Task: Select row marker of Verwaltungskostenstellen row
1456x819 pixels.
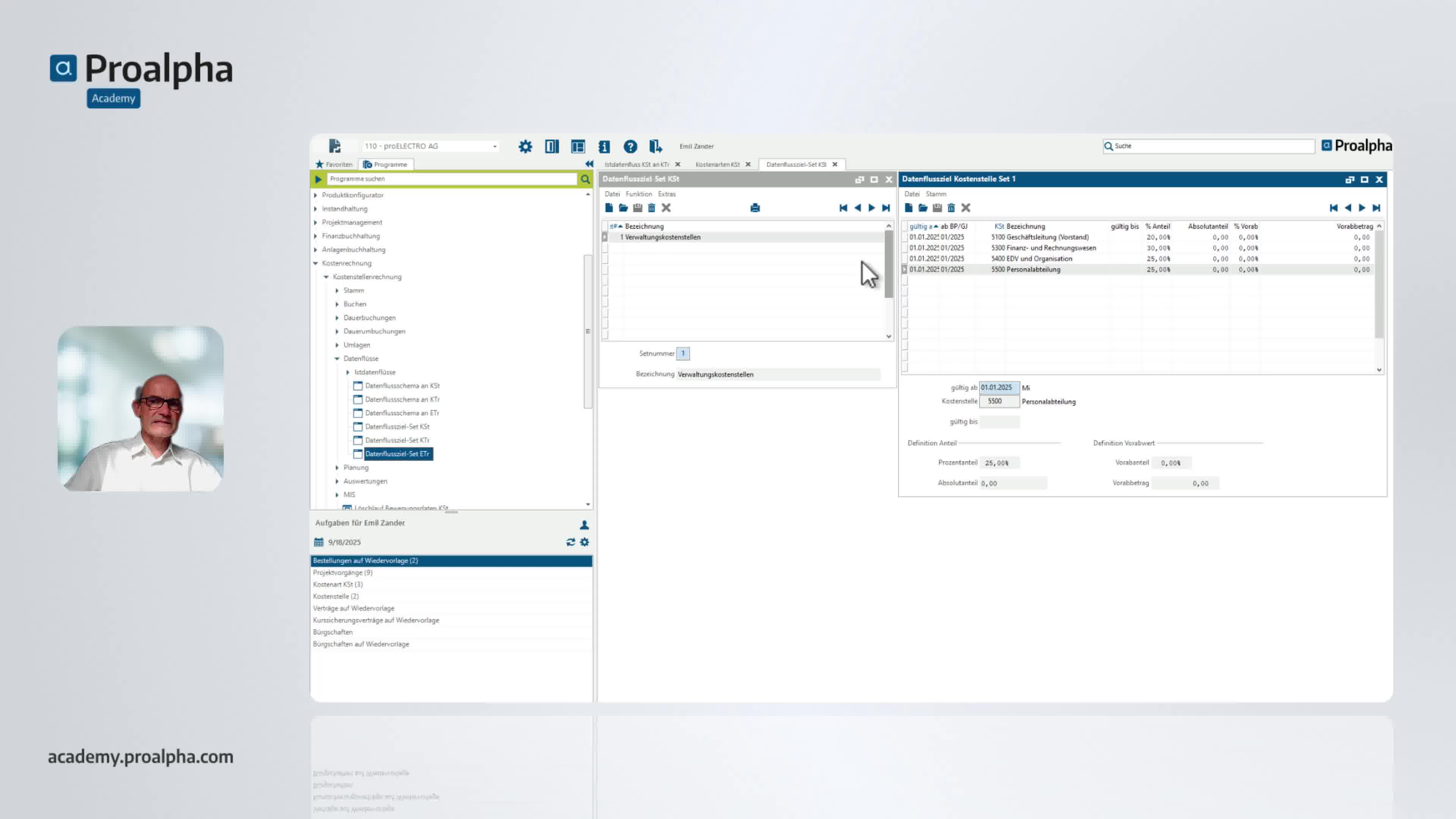Action: tap(605, 237)
